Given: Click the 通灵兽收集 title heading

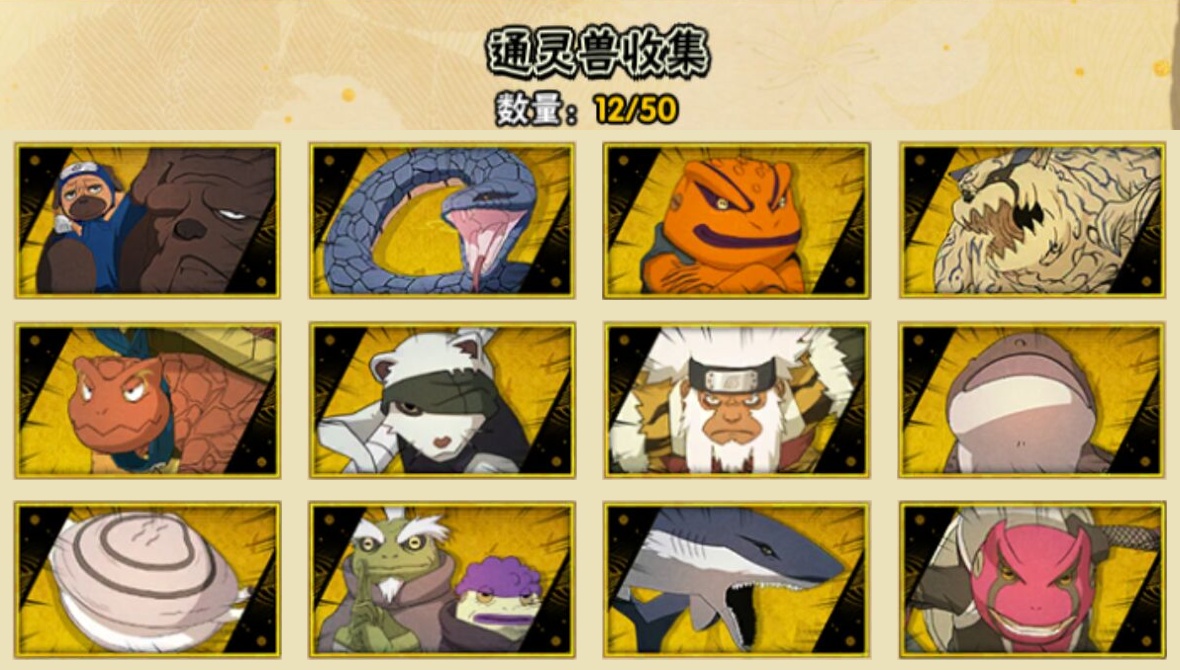Looking at the screenshot, I should pyautogui.click(x=598, y=53).
